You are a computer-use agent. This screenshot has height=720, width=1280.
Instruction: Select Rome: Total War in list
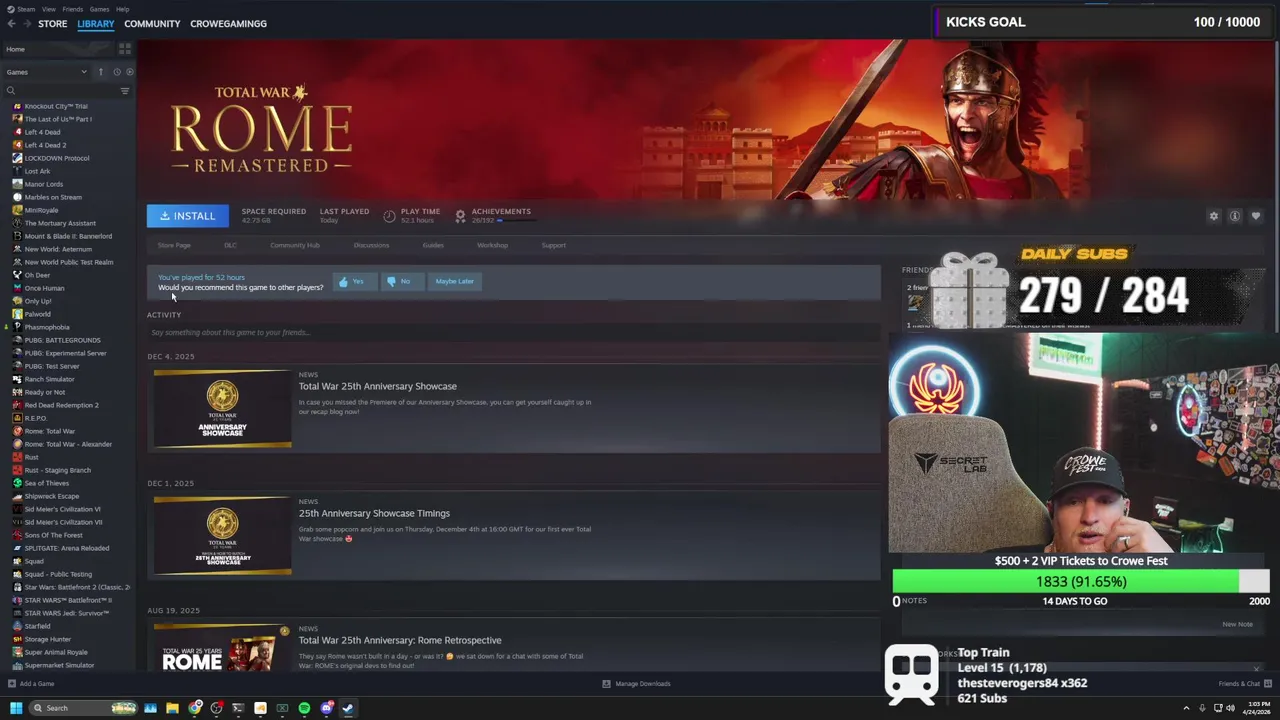[x=49, y=431]
